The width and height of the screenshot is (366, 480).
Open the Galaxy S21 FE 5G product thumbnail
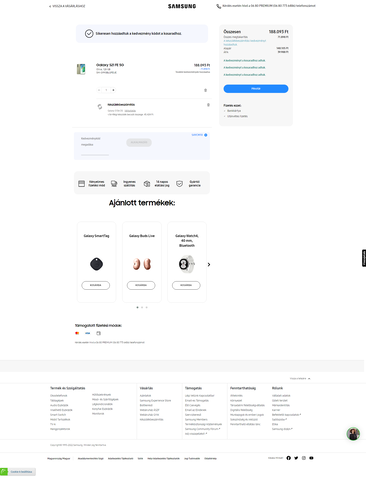pos(81,69)
